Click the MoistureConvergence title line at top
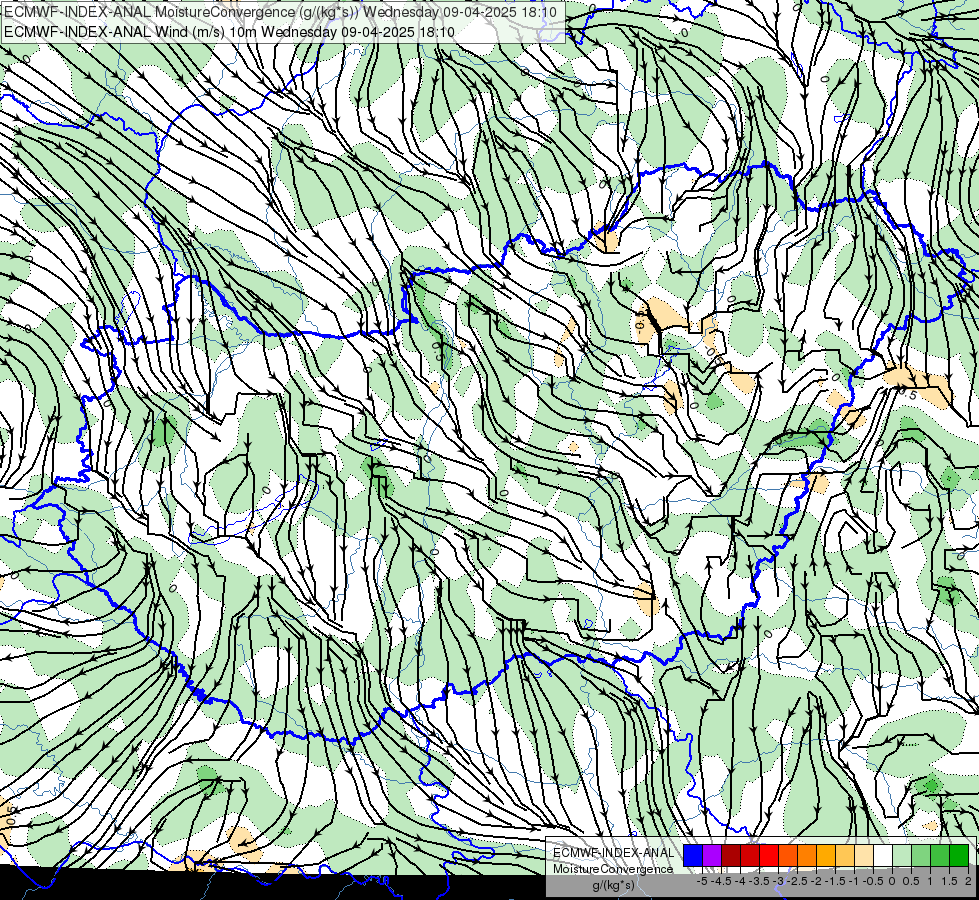This screenshot has height=900, width=979. pyautogui.click(x=280, y=12)
